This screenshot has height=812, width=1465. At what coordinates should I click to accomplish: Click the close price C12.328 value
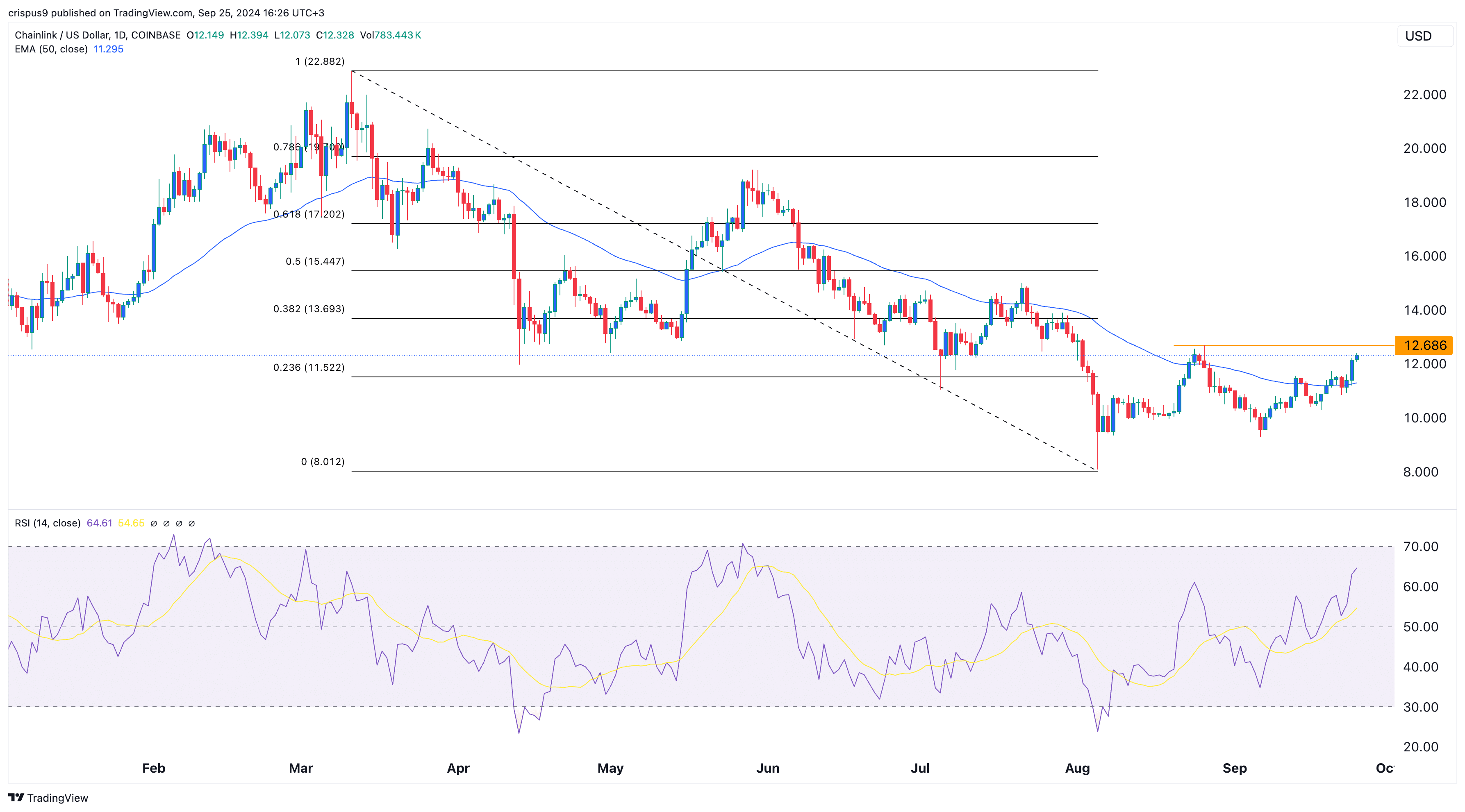pos(335,35)
